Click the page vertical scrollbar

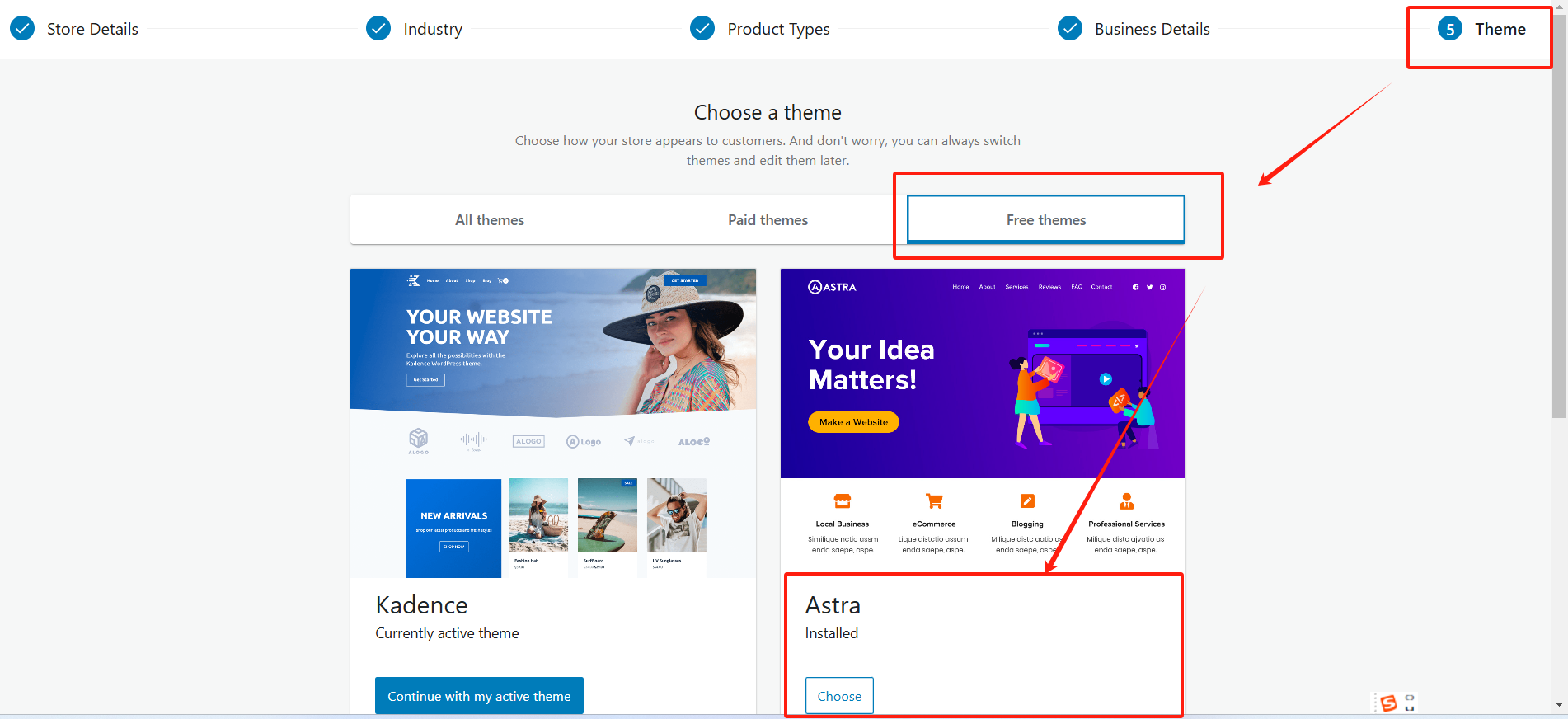pyautogui.click(x=1559, y=210)
